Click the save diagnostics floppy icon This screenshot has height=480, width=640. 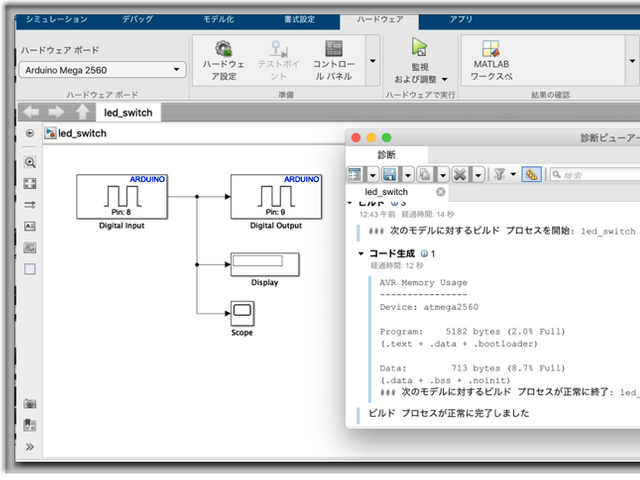point(389,175)
